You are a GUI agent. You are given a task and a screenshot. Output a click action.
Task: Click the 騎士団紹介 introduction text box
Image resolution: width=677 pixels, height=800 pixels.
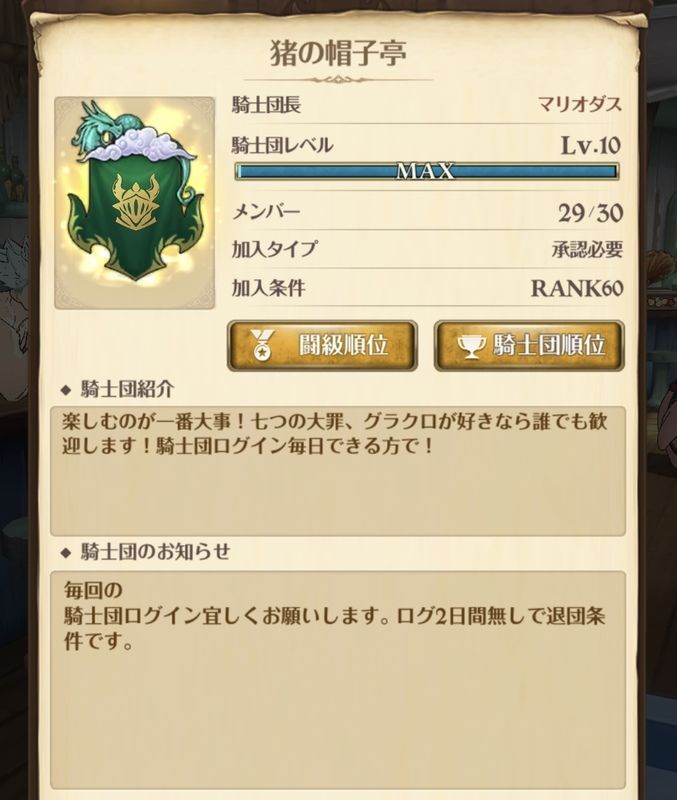(x=338, y=471)
